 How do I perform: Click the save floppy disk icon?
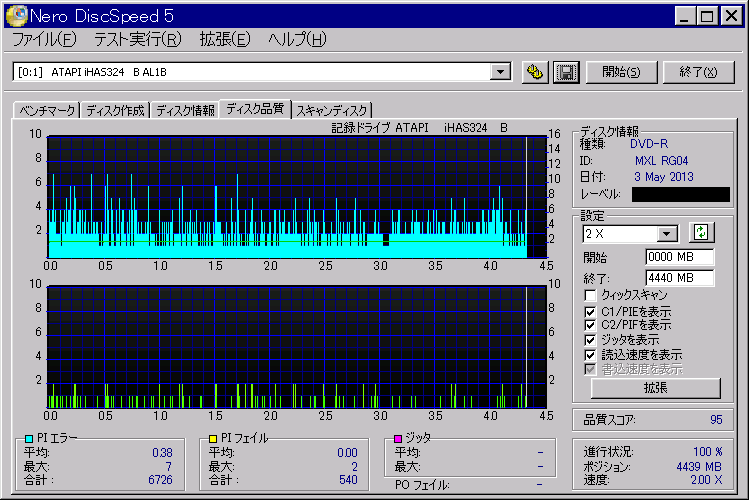tap(566, 73)
